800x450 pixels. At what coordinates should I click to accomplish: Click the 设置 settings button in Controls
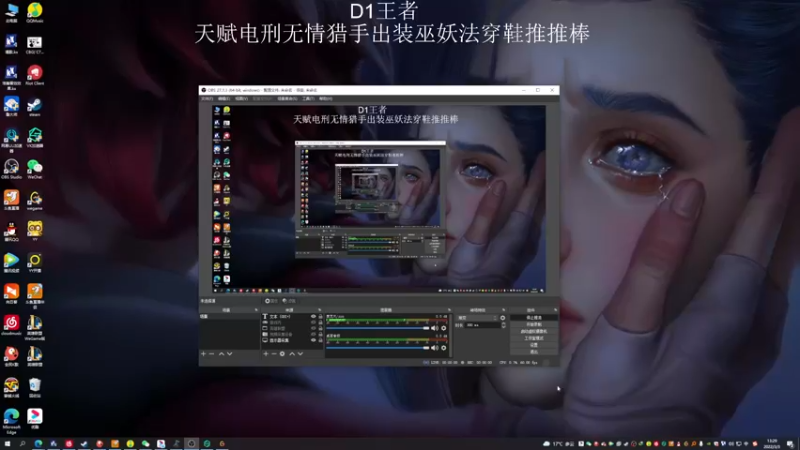click(534, 345)
